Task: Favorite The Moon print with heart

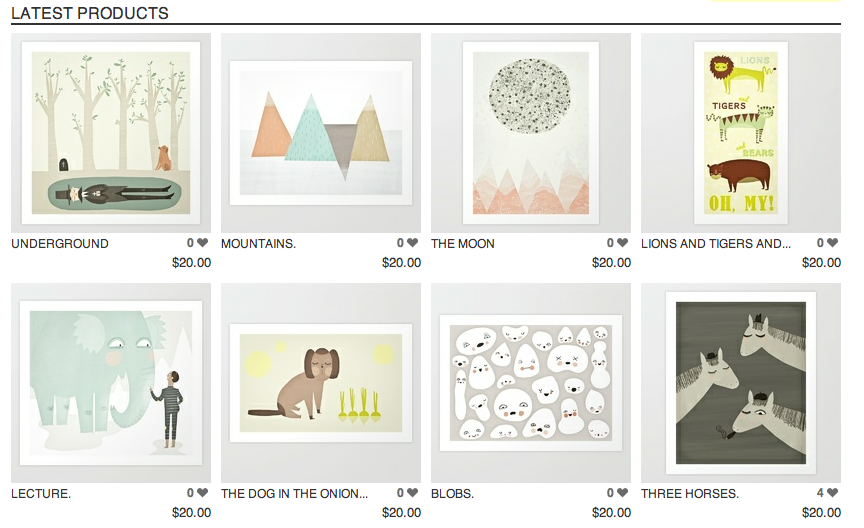Action: 622,243
